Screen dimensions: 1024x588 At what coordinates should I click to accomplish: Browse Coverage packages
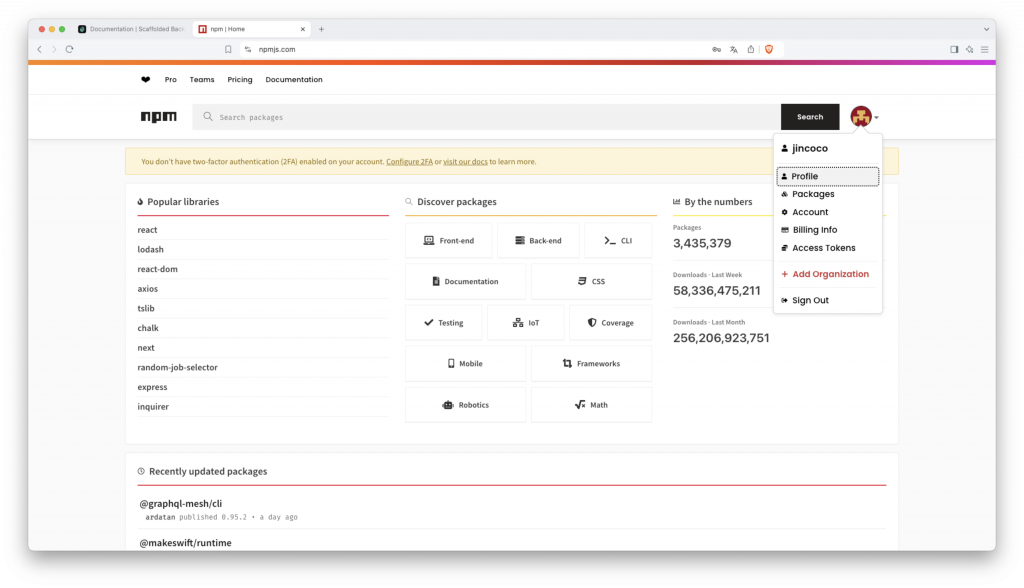click(x=611, y=323)
